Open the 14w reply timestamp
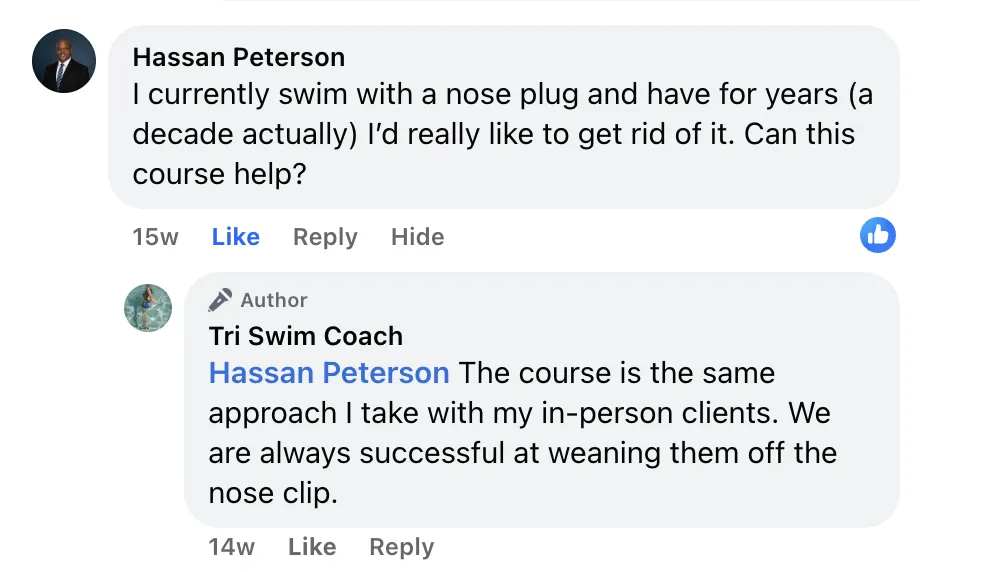 pyautogui.click(x=231, y=547)
